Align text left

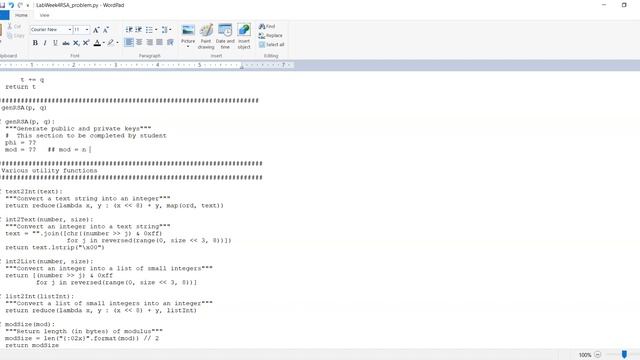click(x=129, y=42)
